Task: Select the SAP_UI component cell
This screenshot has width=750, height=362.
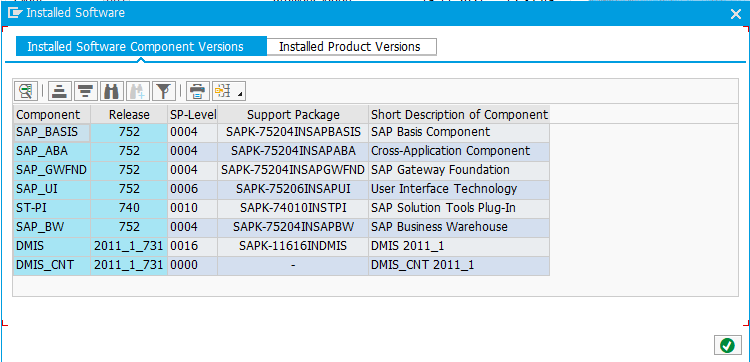Action: click(x=52, y=189)
